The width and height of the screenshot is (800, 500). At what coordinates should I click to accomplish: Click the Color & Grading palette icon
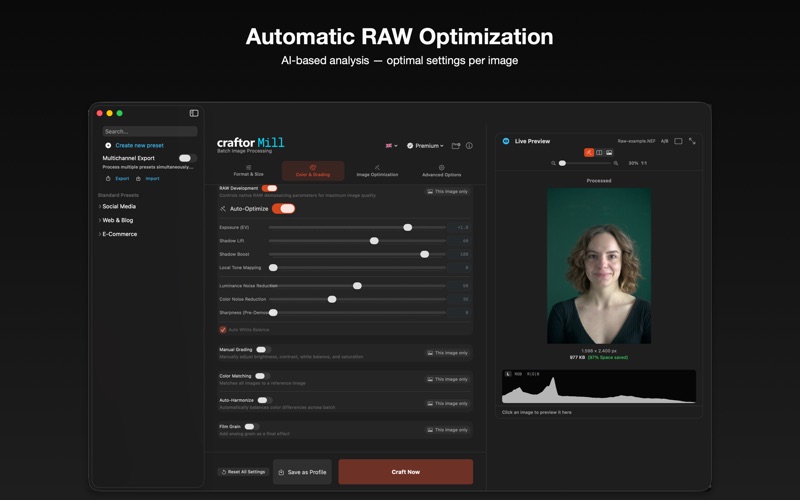click(x=313, y=167)
